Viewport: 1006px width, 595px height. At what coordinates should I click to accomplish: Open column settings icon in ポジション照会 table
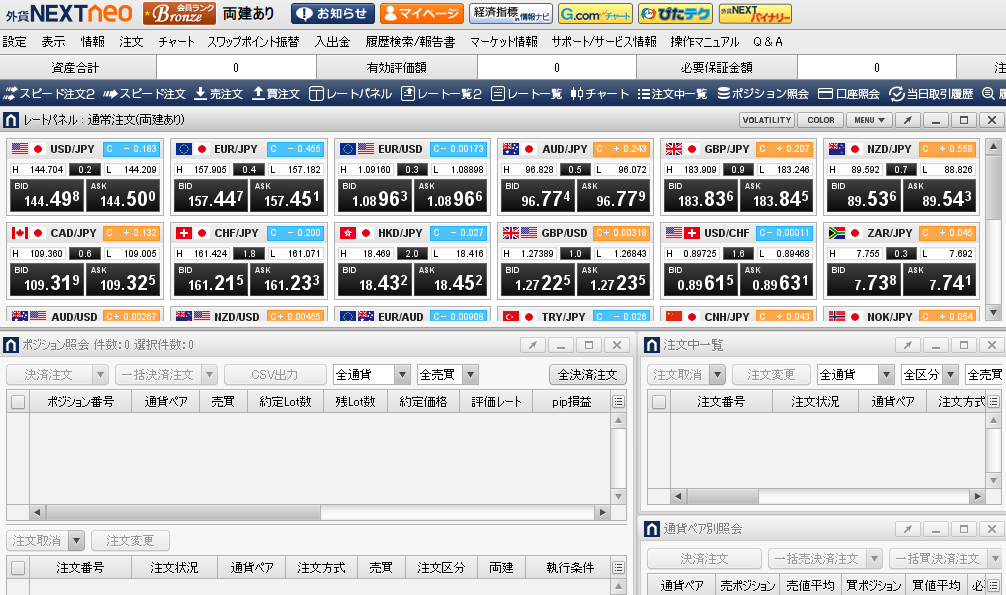618,402
